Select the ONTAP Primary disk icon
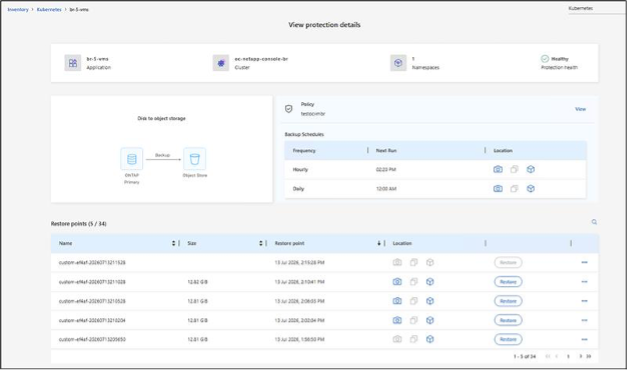Image resolution: width=628 pixels, height=370 pixels. point(132,159)
